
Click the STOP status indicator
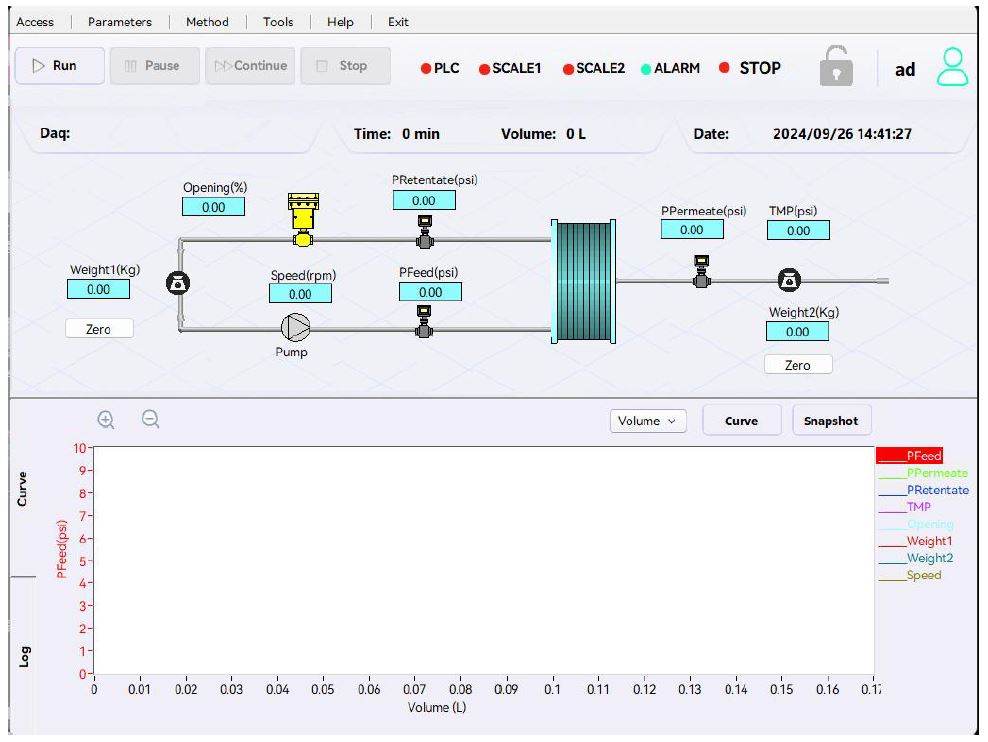(x=750, y=67)
